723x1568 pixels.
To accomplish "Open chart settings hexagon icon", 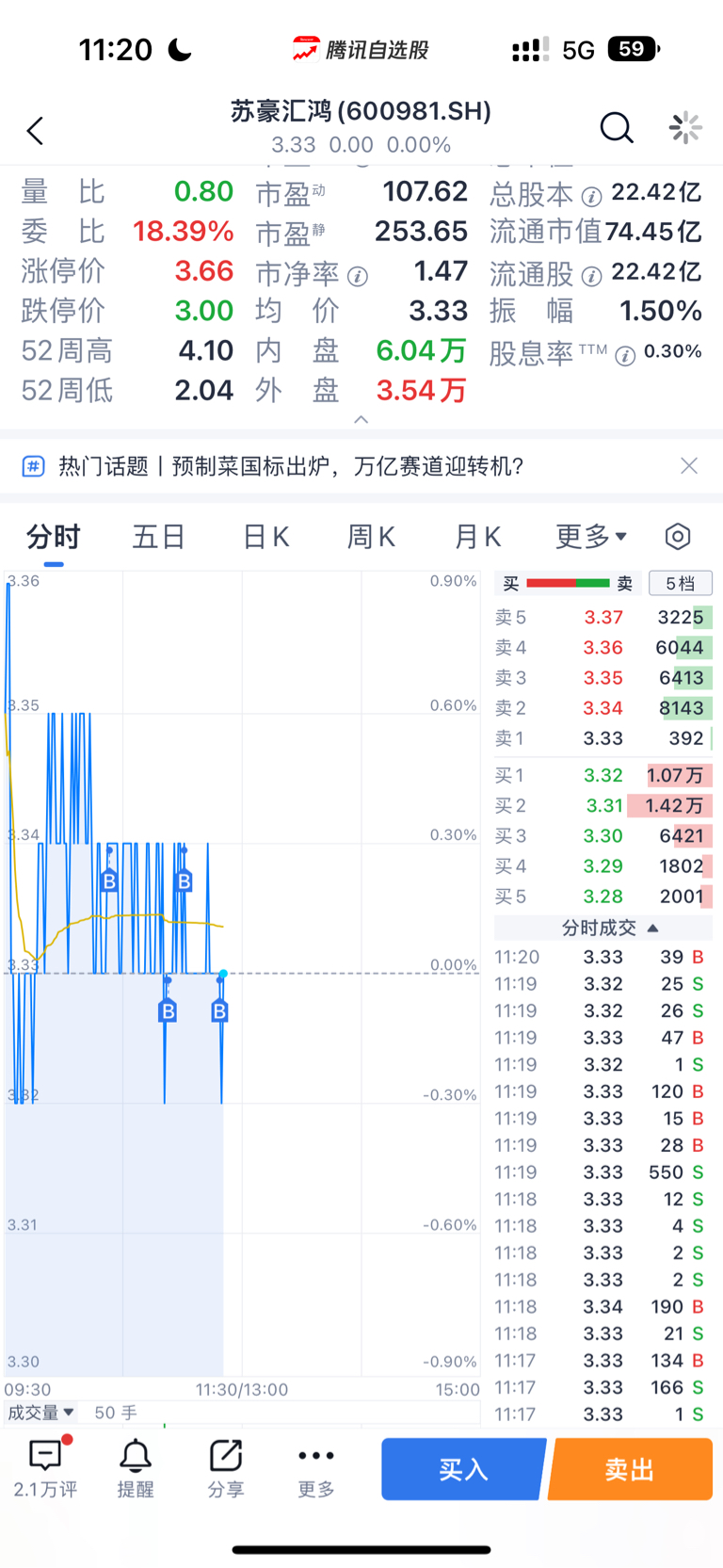I will tap(678, 537).
